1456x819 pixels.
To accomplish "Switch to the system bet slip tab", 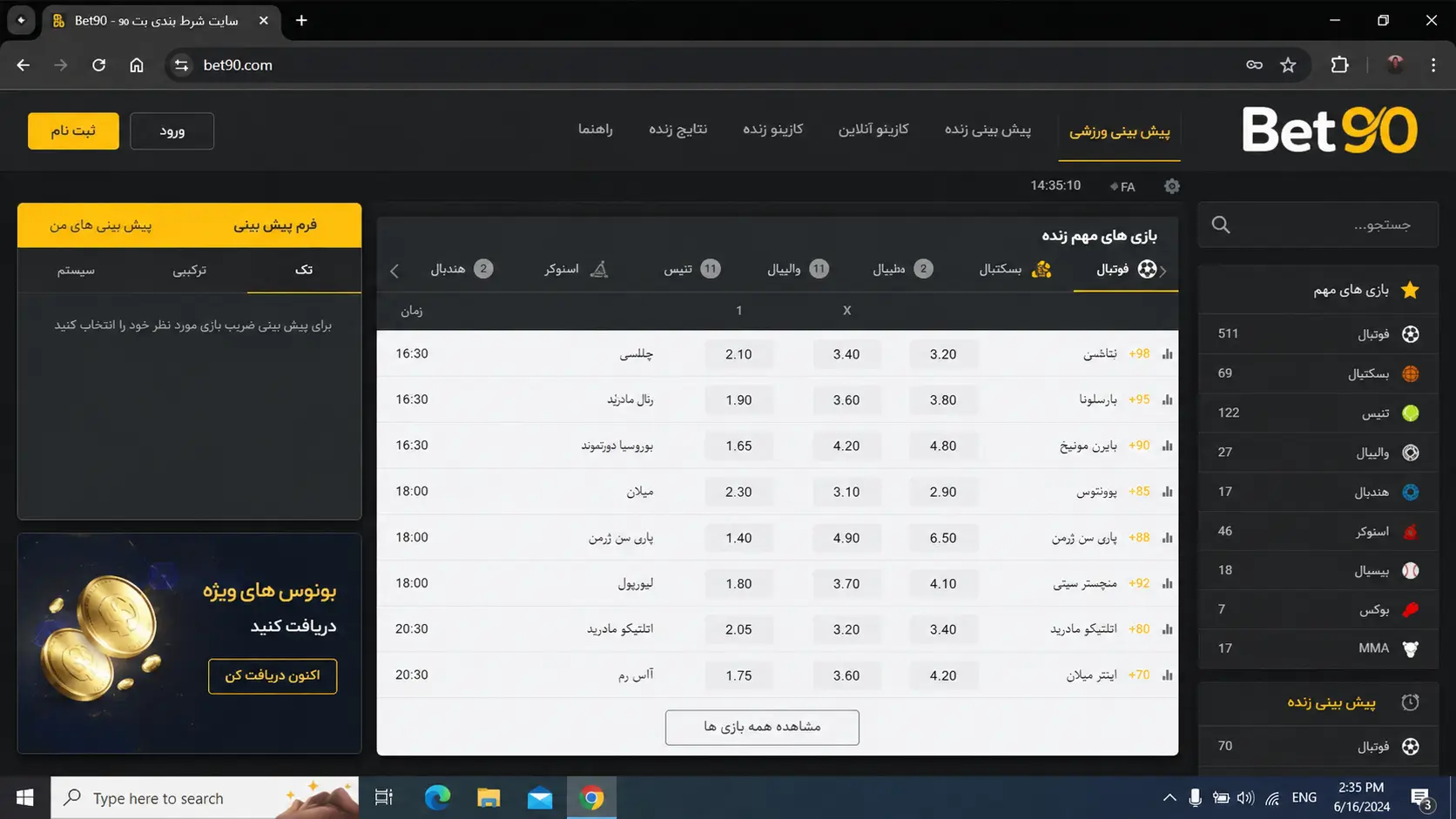I will coord(76,271).
